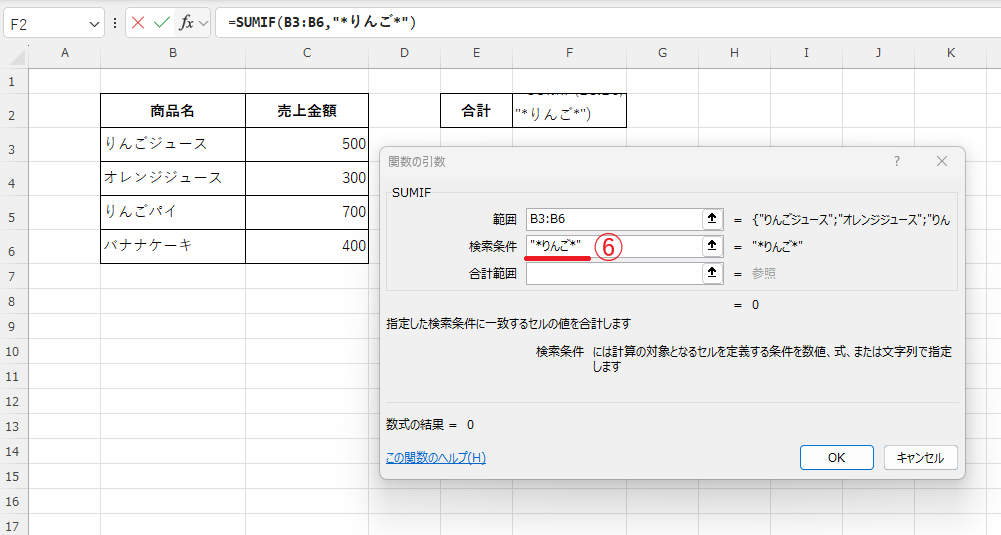The width and height of the screenshot is (1001, 535).
Task: Click the OK button in the dialog
Action: [x=836, y=458]
